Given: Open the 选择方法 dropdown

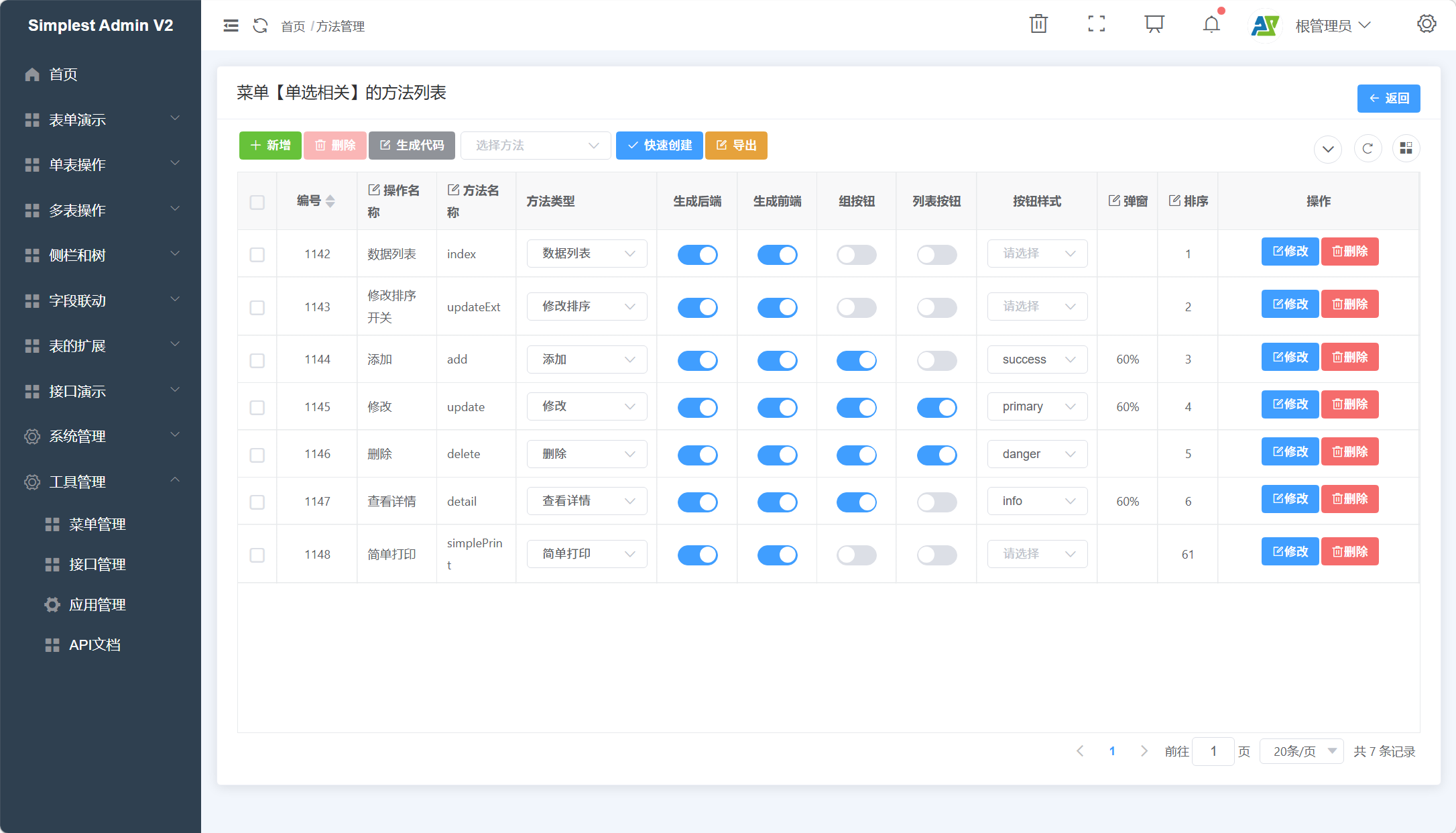Looking at the screenshot, I should tap(536, 145).
